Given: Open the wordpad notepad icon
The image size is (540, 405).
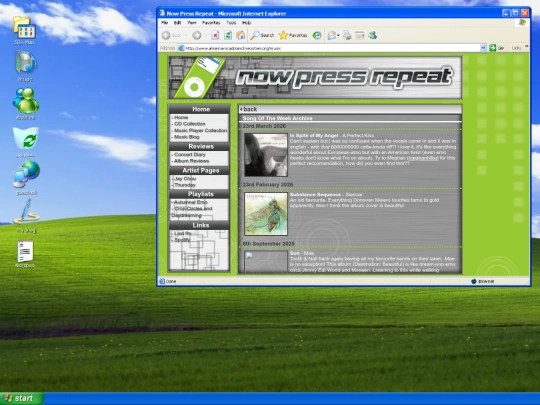Looking at the screenshot, I should (x=25, y=254).
